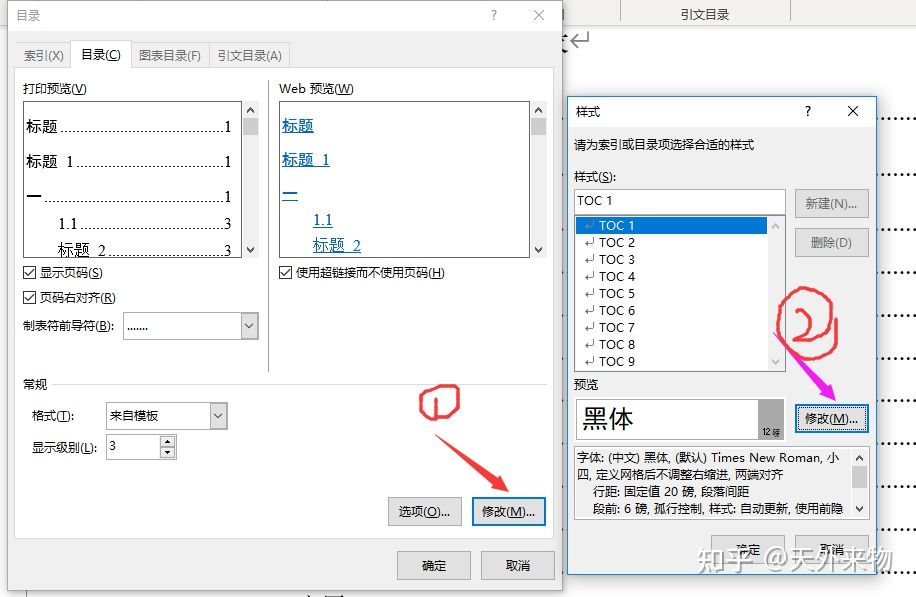Open the 格式(T) 来自模板 dropdown
916x597 pixels.
pos(218,416)
